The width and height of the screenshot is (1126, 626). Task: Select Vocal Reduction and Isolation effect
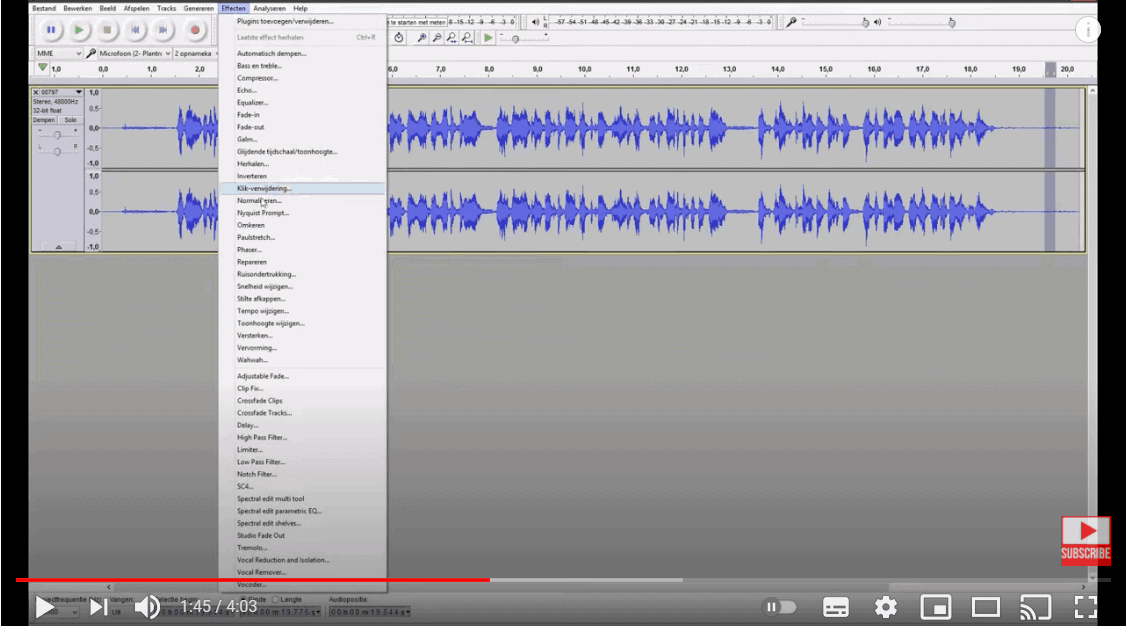pos(302,560)
